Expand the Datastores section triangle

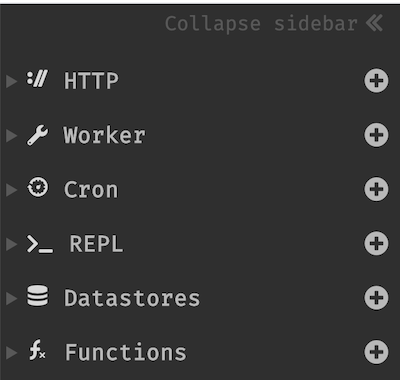(11, 299)
